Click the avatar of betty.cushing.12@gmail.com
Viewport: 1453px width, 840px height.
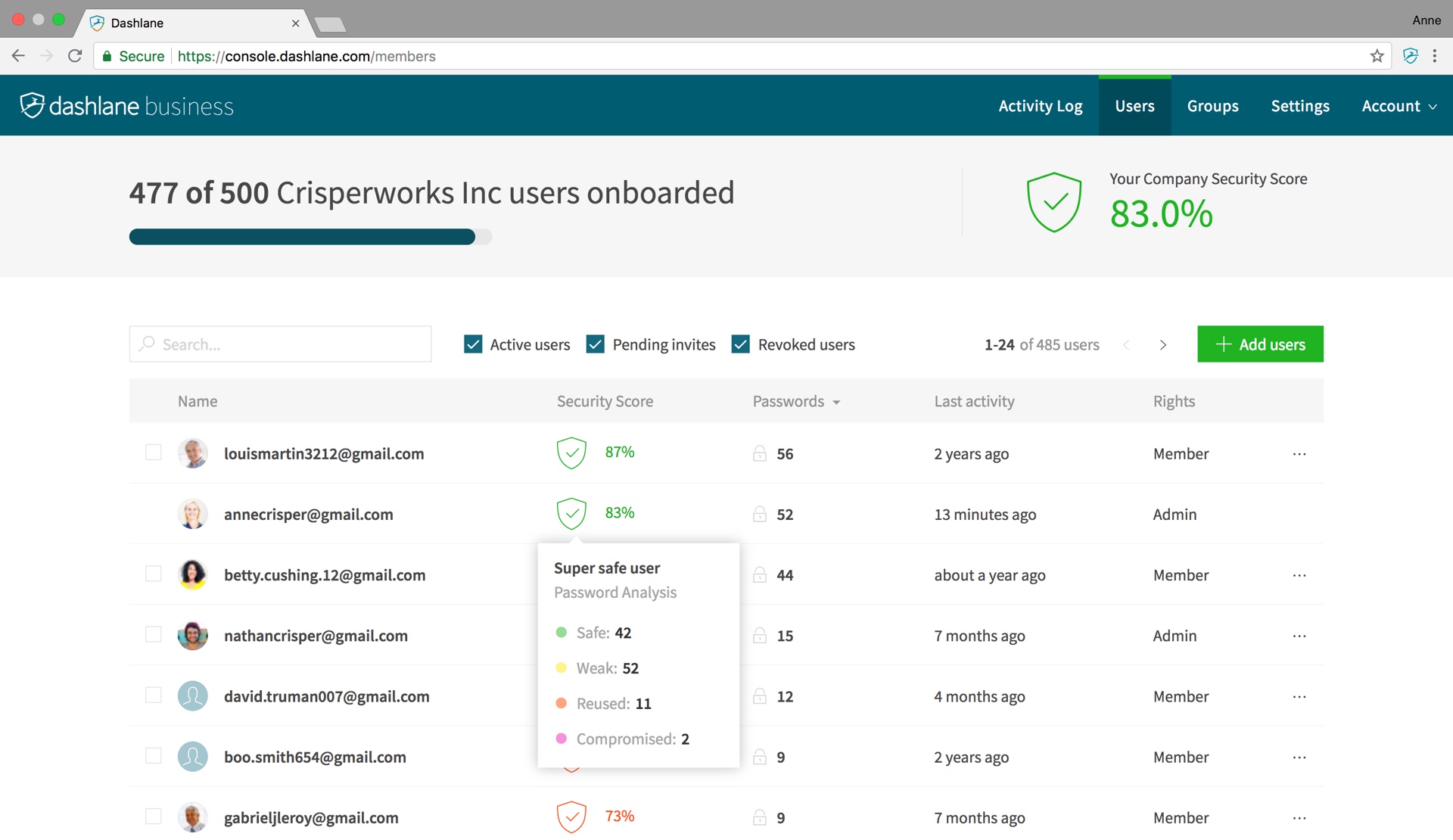point(192,574)
